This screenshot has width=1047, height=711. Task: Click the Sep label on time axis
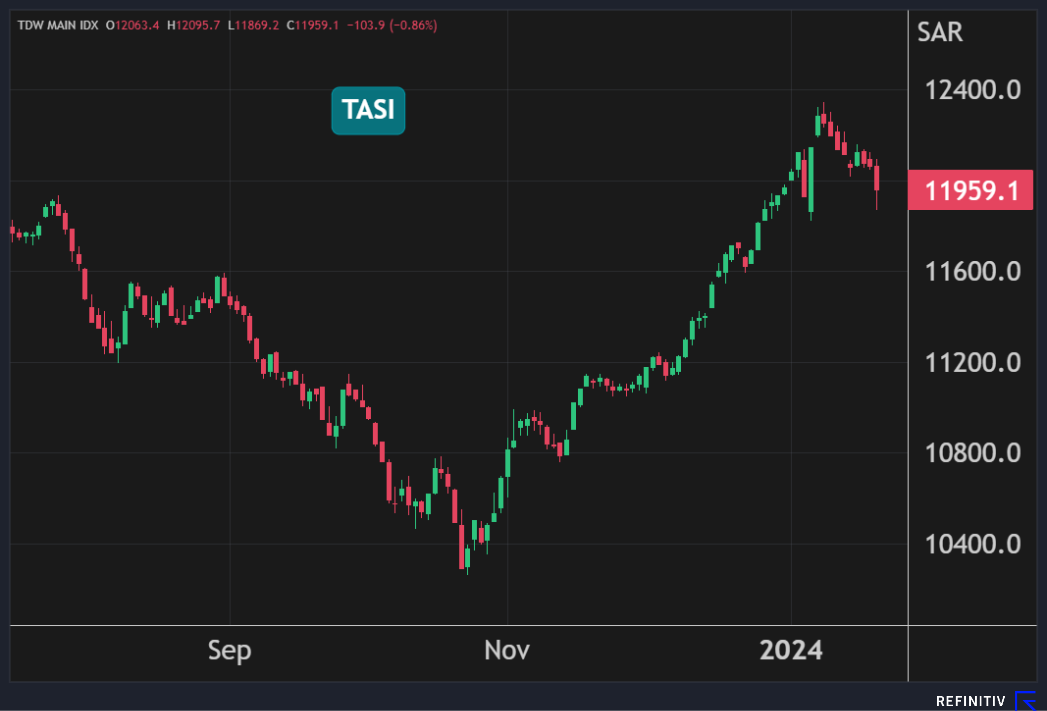(230, 651)
